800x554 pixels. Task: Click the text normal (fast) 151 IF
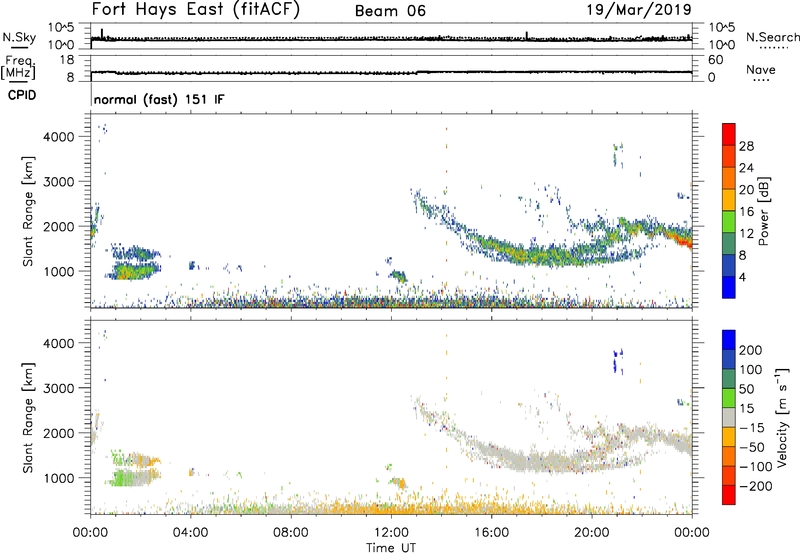(x=159, y=100)
